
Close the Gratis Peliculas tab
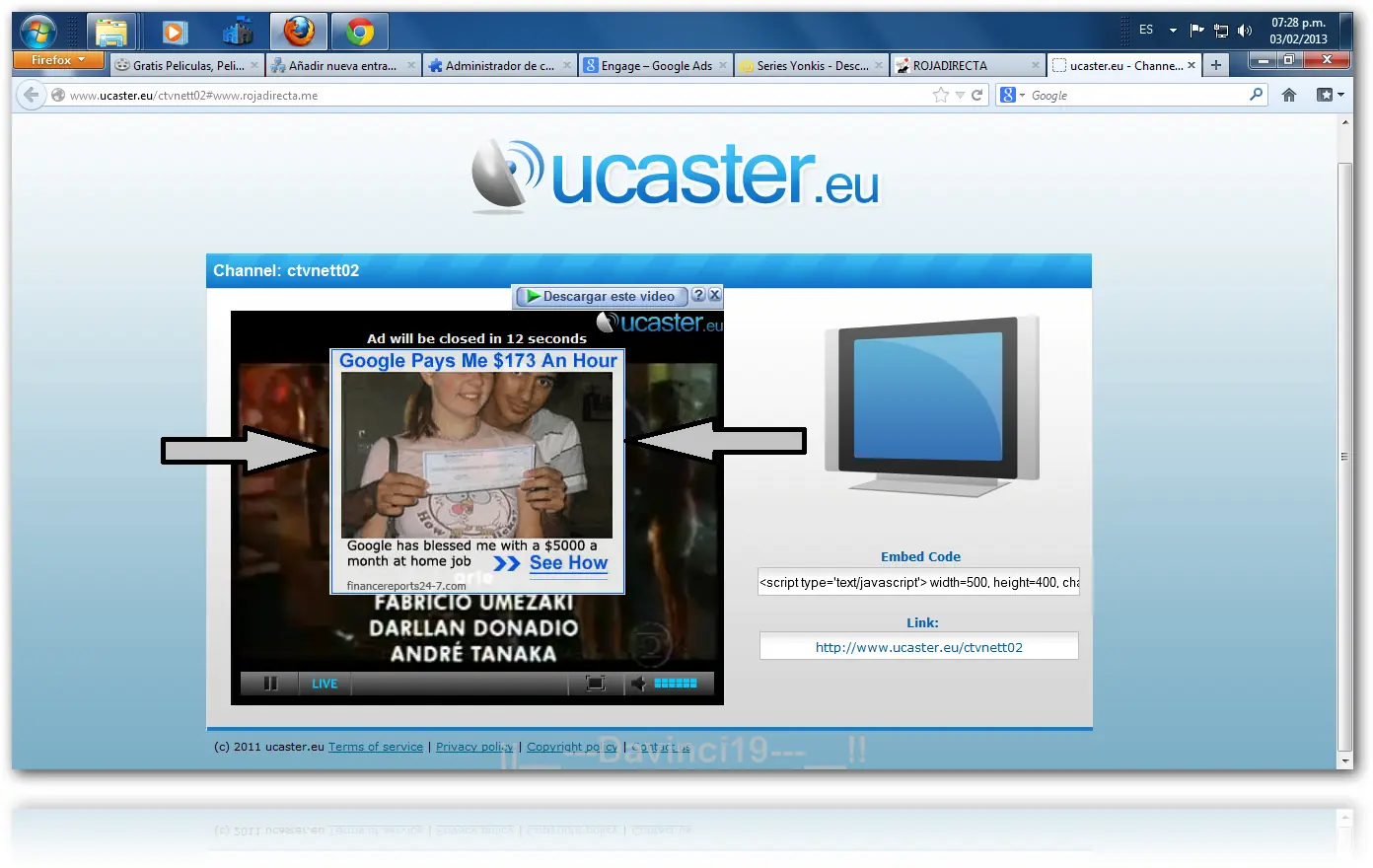coord(254,66)
